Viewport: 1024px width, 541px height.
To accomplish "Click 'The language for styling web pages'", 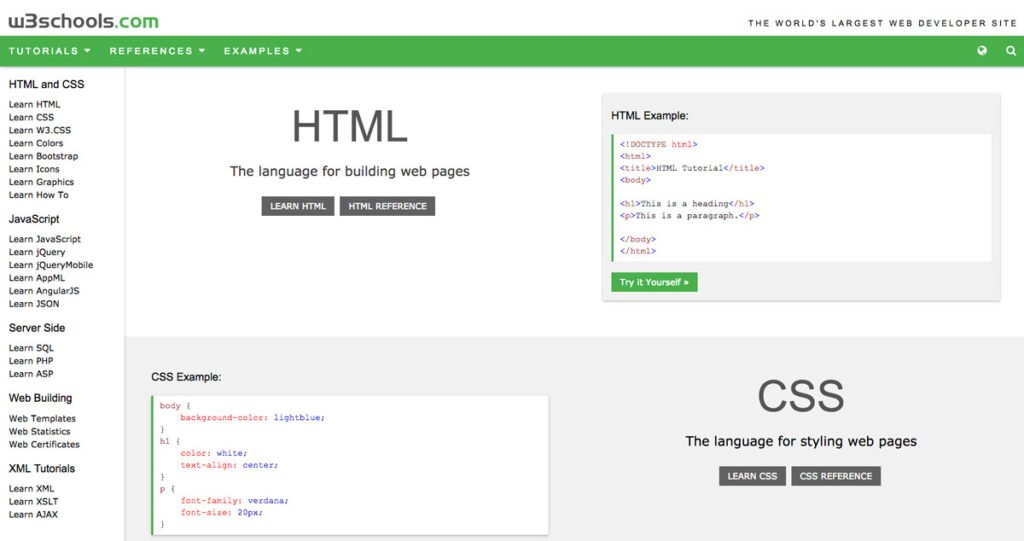I will [801, 441].
